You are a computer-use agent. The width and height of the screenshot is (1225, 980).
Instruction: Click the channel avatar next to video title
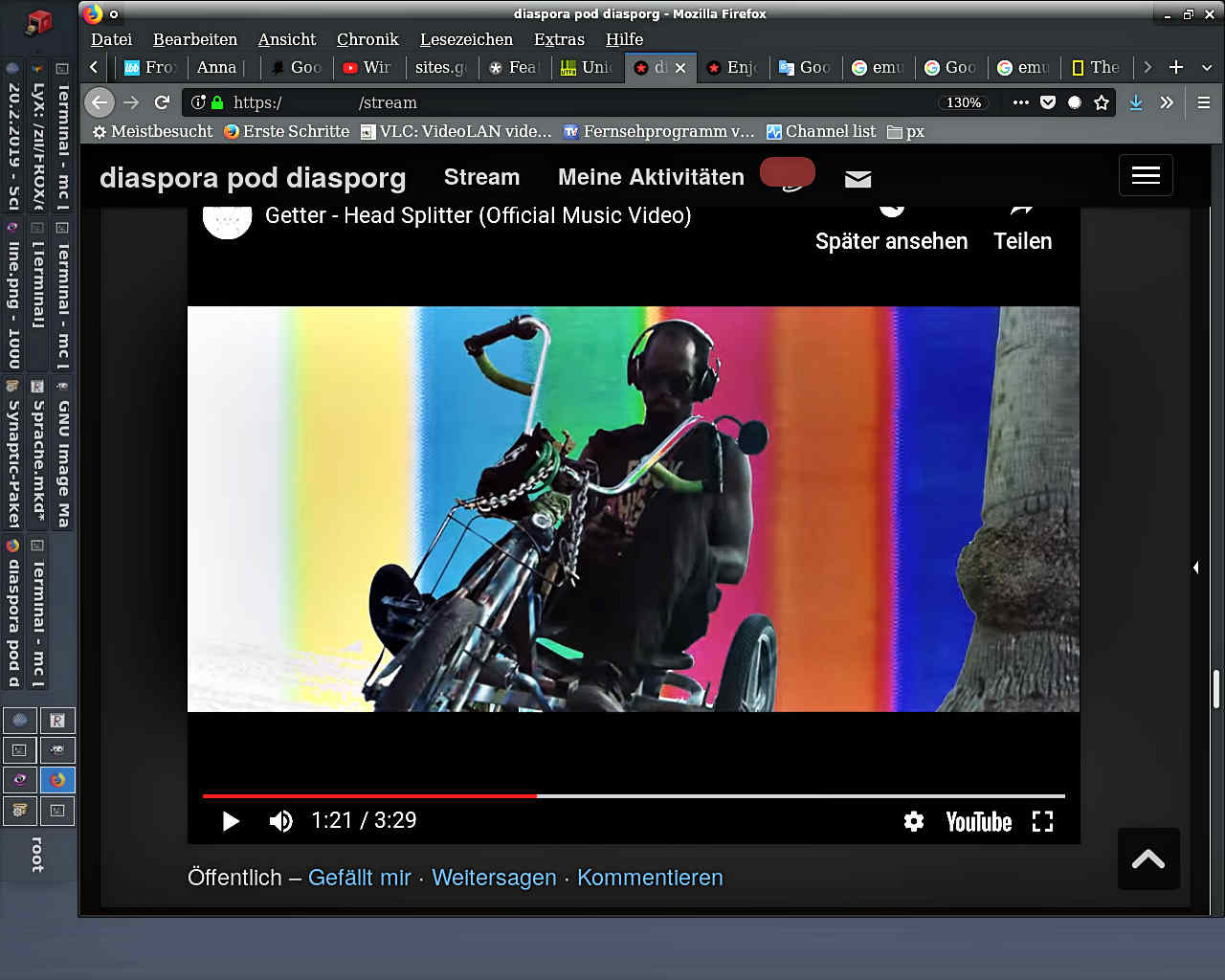pos(227,219)
